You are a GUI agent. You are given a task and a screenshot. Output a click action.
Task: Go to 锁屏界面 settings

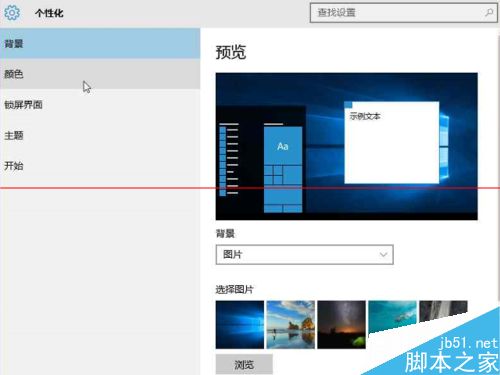tap(100, 105)
